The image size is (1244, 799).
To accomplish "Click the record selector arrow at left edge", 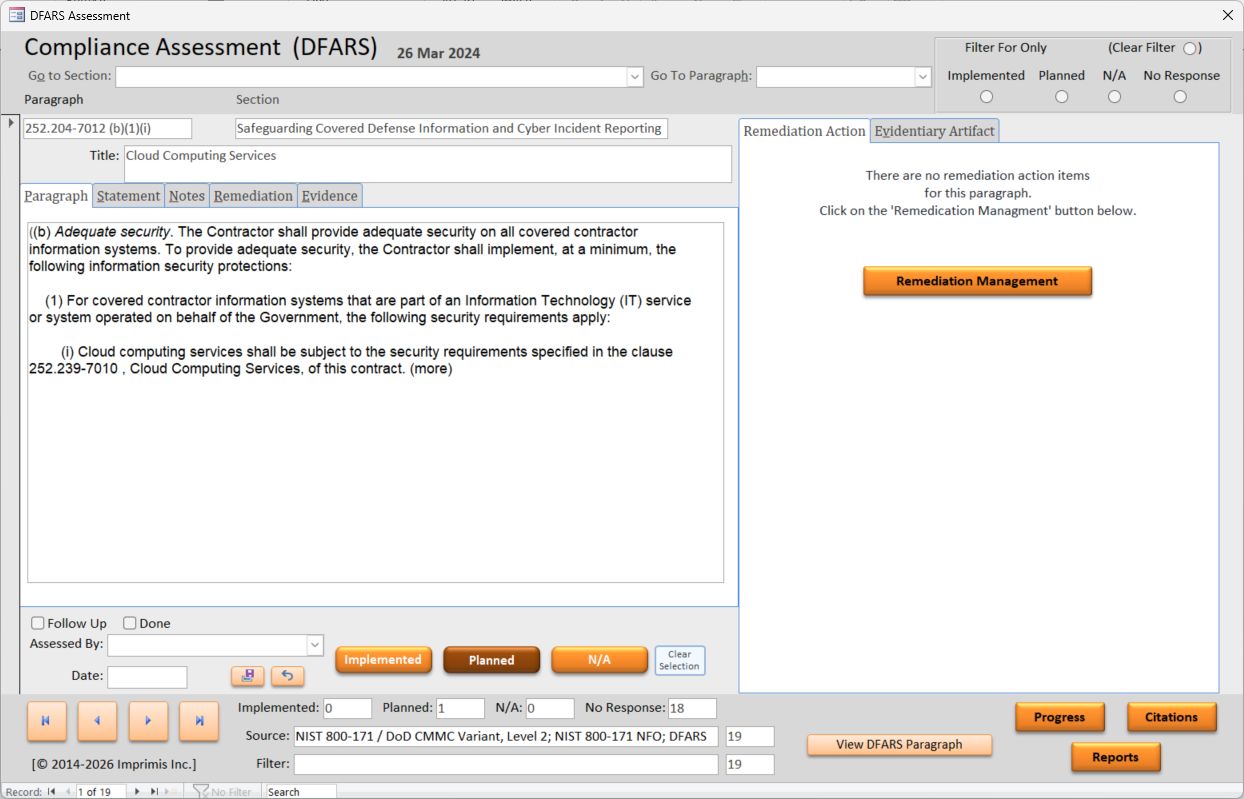I will point(11,123).
